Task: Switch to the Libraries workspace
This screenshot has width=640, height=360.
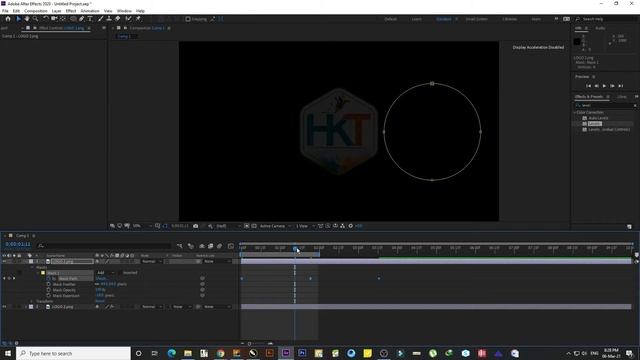Action: 509,19
